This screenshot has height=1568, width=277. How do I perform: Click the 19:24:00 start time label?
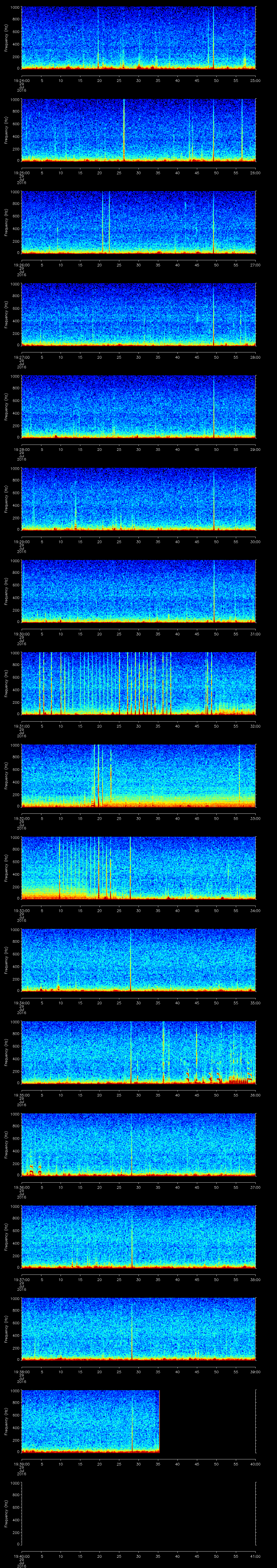pyautogui.click(x=22, y=80)
